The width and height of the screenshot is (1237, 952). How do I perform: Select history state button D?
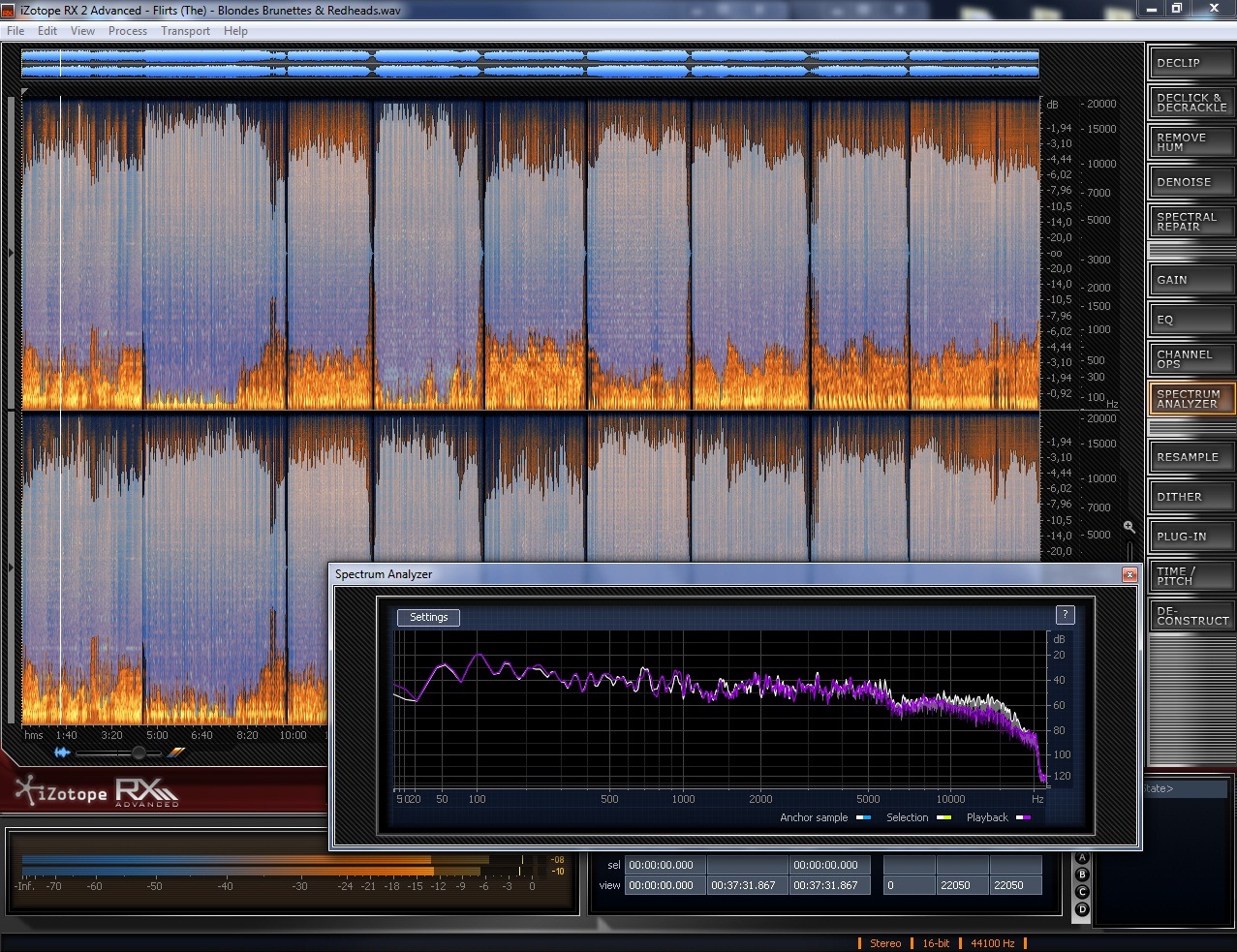pos(1082,909)
